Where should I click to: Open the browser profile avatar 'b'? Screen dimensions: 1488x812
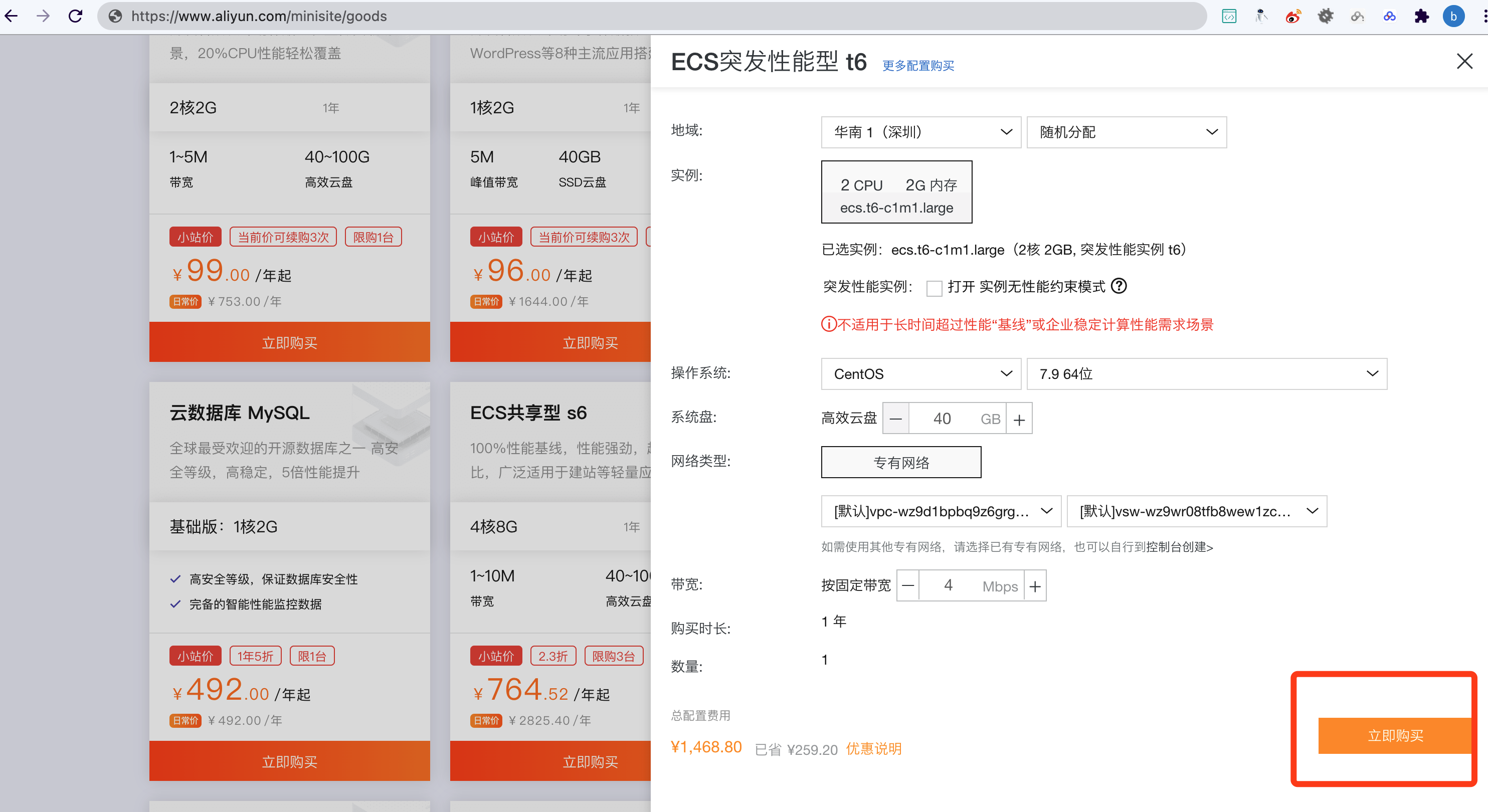pos(1453,16)
